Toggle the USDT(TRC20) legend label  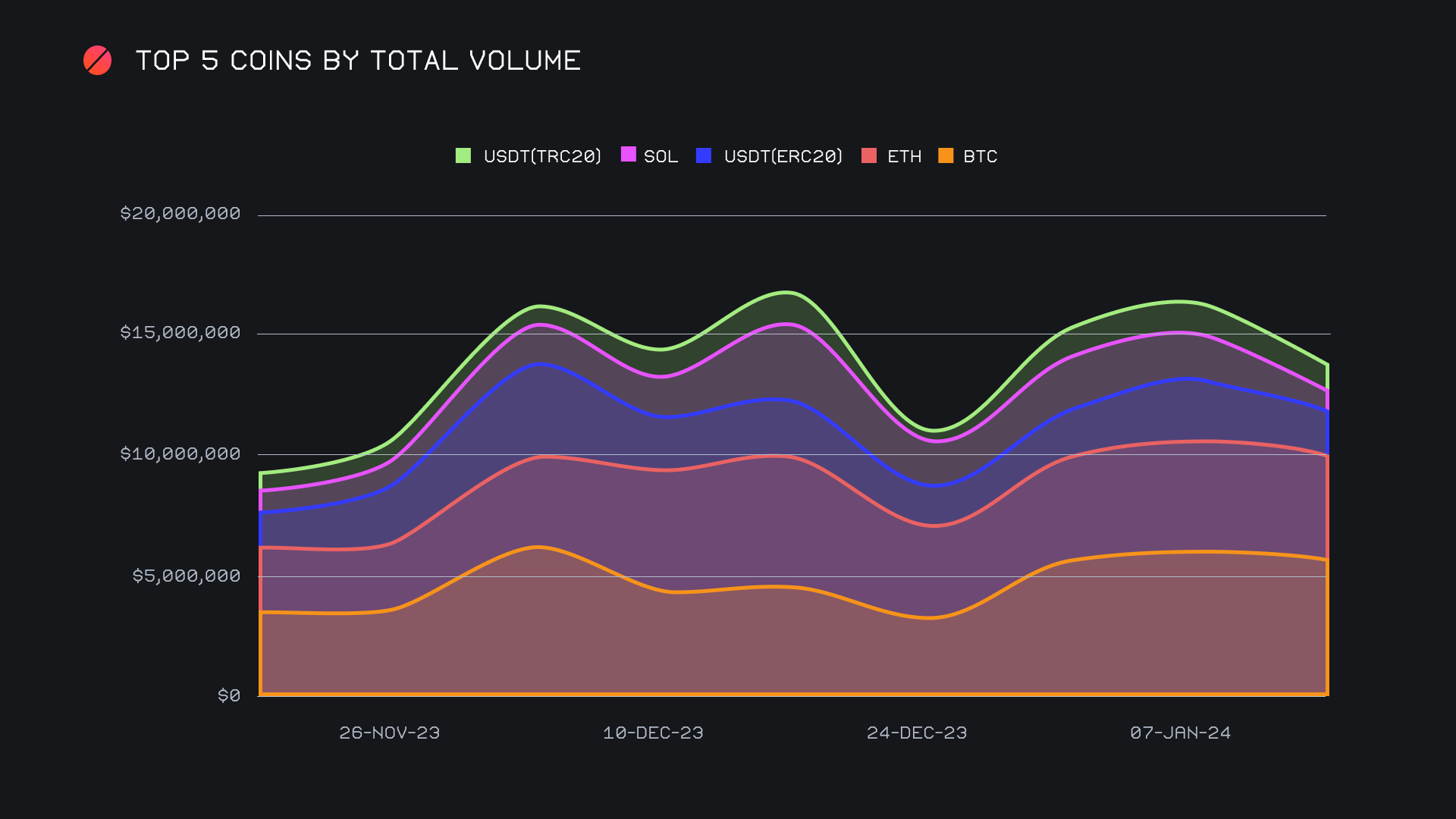[542, 156]
